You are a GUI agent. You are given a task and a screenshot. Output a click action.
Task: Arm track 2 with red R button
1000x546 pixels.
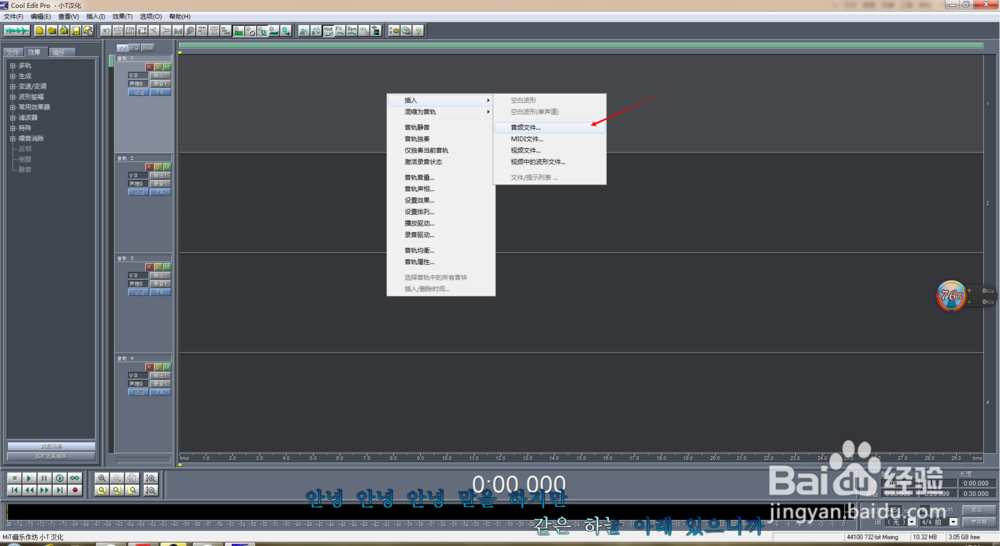pos(149,167)
